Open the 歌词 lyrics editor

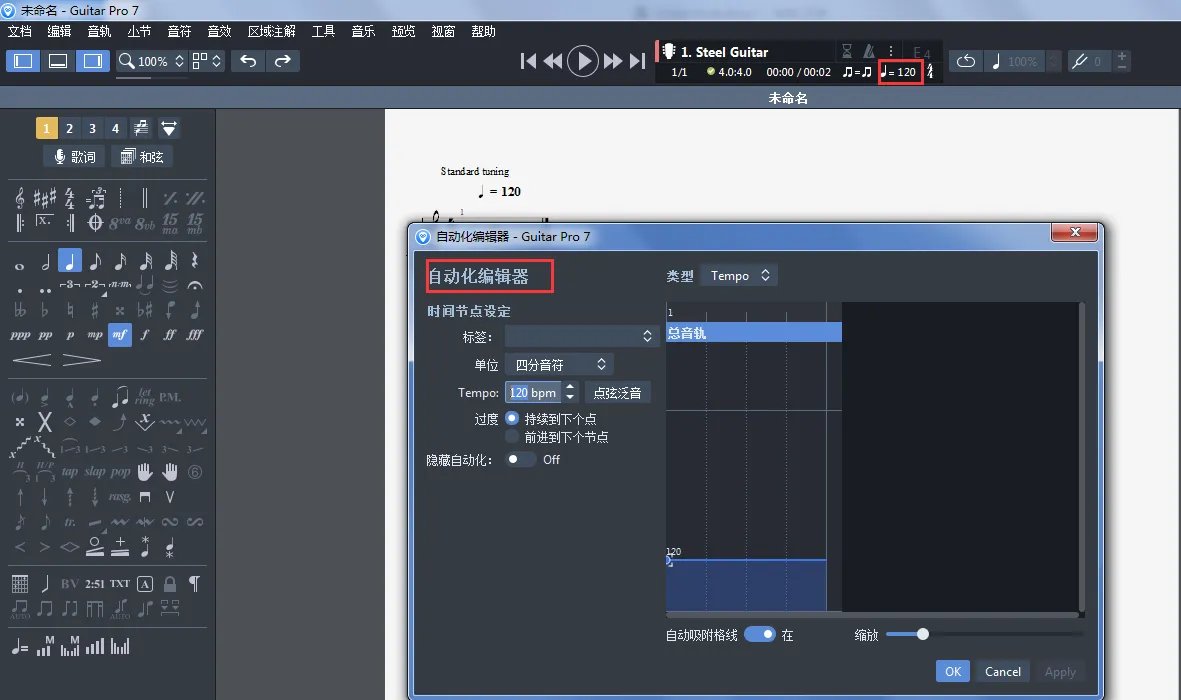point(73,156)
